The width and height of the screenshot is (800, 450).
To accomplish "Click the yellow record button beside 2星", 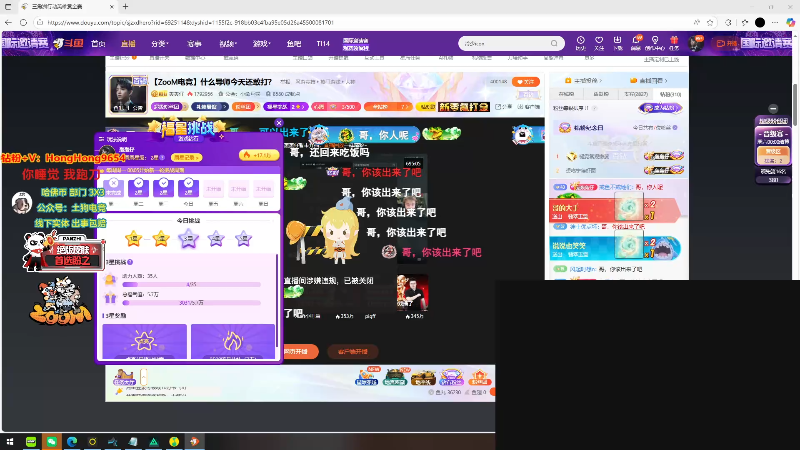I will click(x=186, y=158).
